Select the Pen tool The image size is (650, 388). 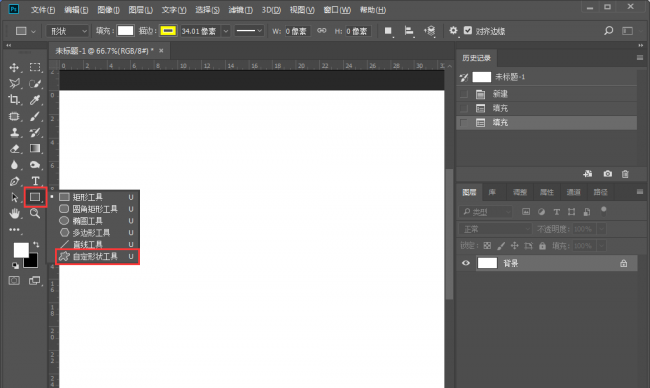pos(14,181)
